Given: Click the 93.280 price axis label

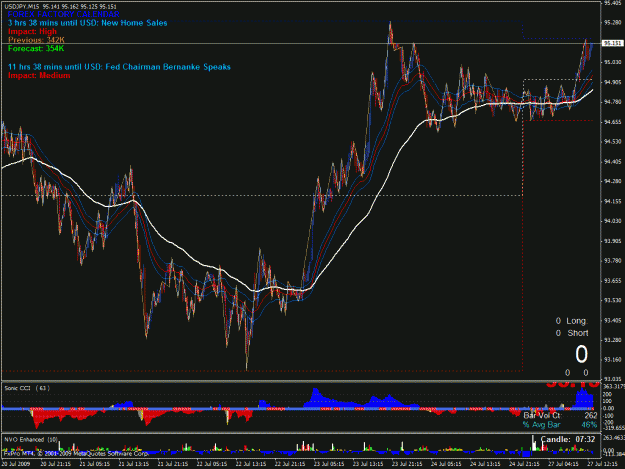Looking at the screenshot, I should [x=613, y=340].
